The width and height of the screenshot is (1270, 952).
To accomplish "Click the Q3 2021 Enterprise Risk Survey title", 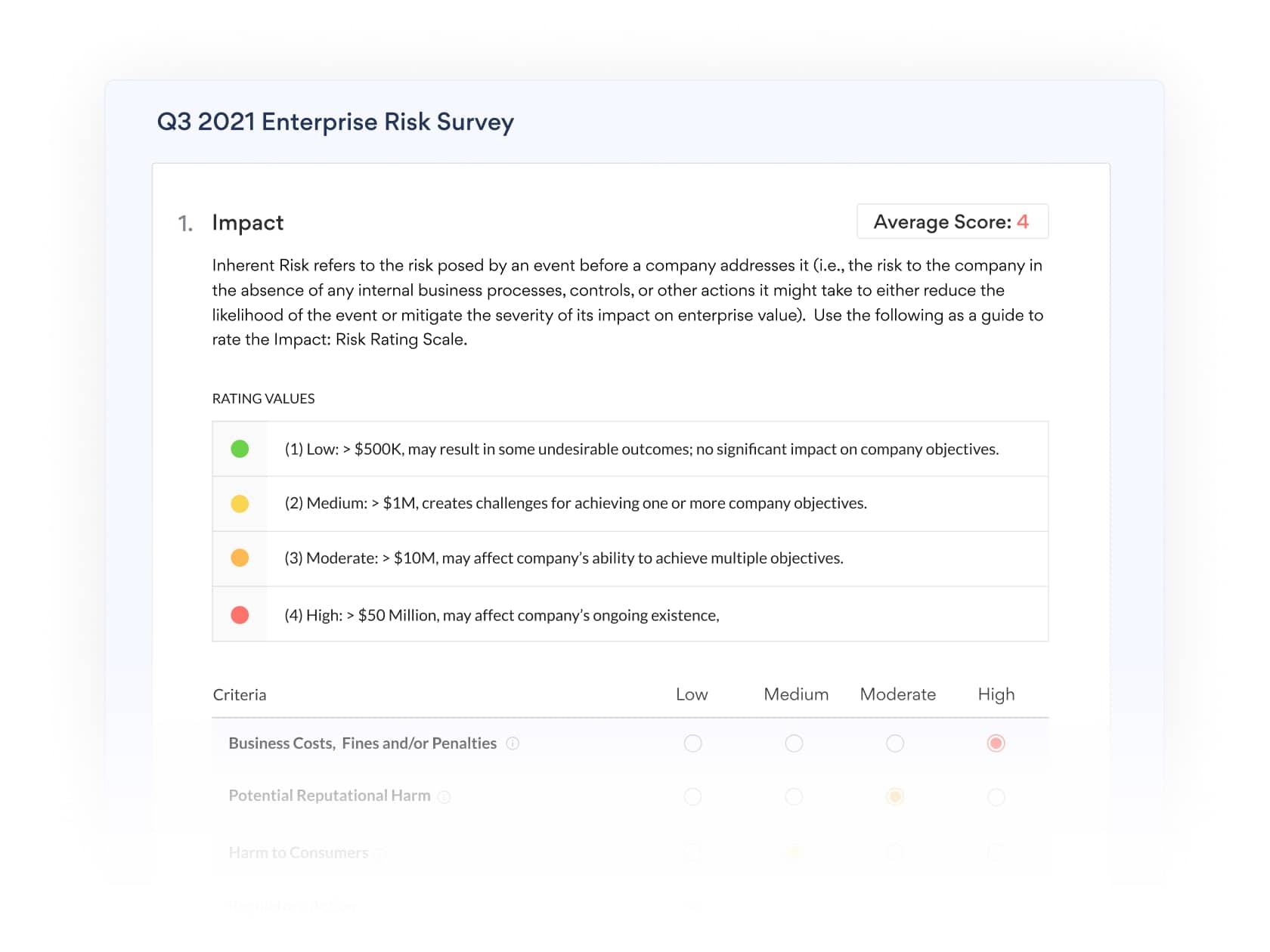I will click(x=336, y=122).
